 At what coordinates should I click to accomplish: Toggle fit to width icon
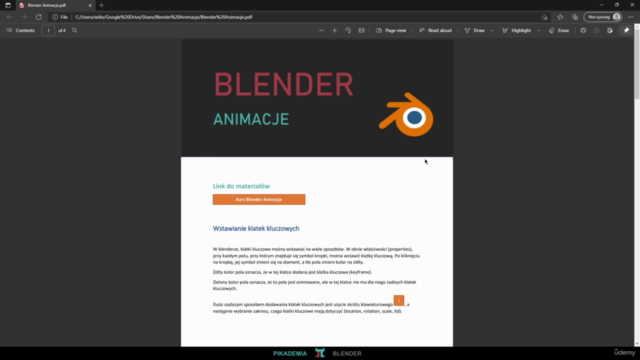[x=361, y=31]
